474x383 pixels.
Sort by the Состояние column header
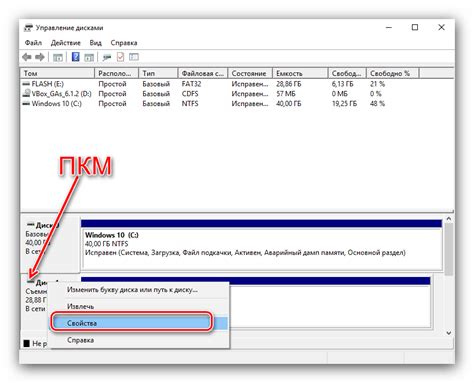(250, 73)
